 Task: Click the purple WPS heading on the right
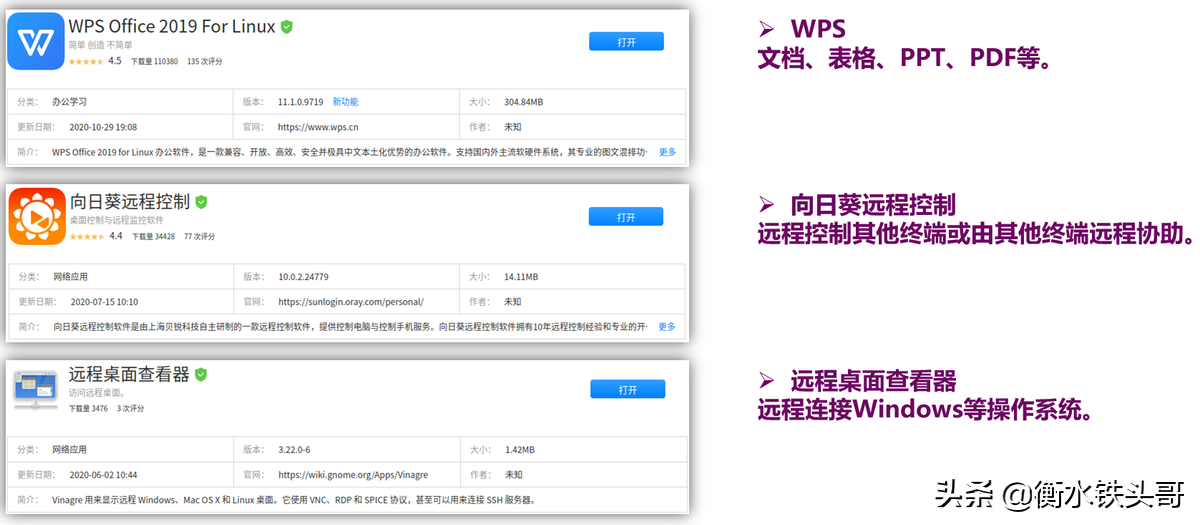tap(817, 30)
